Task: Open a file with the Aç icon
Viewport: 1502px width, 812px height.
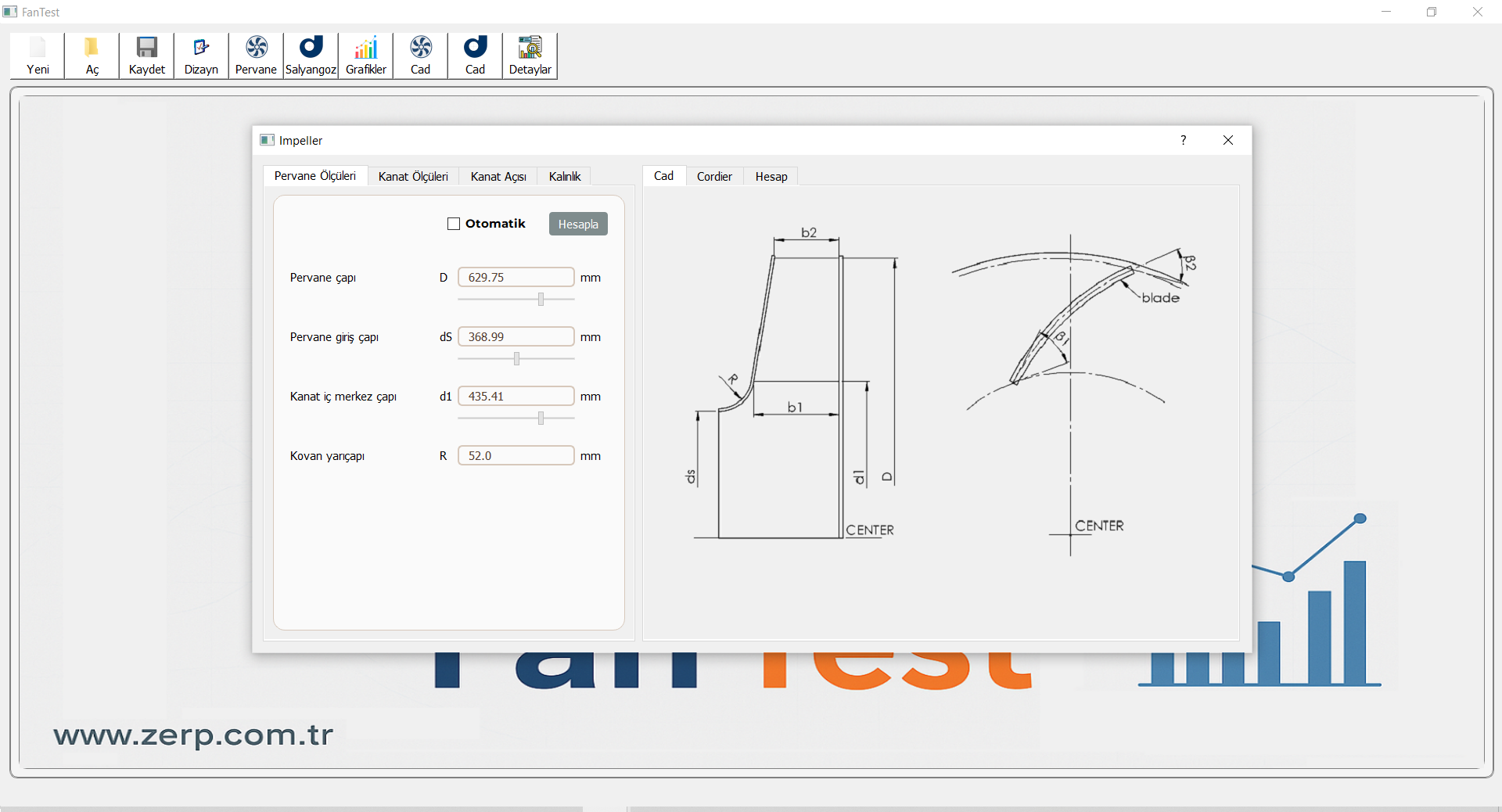Action: 92,55
